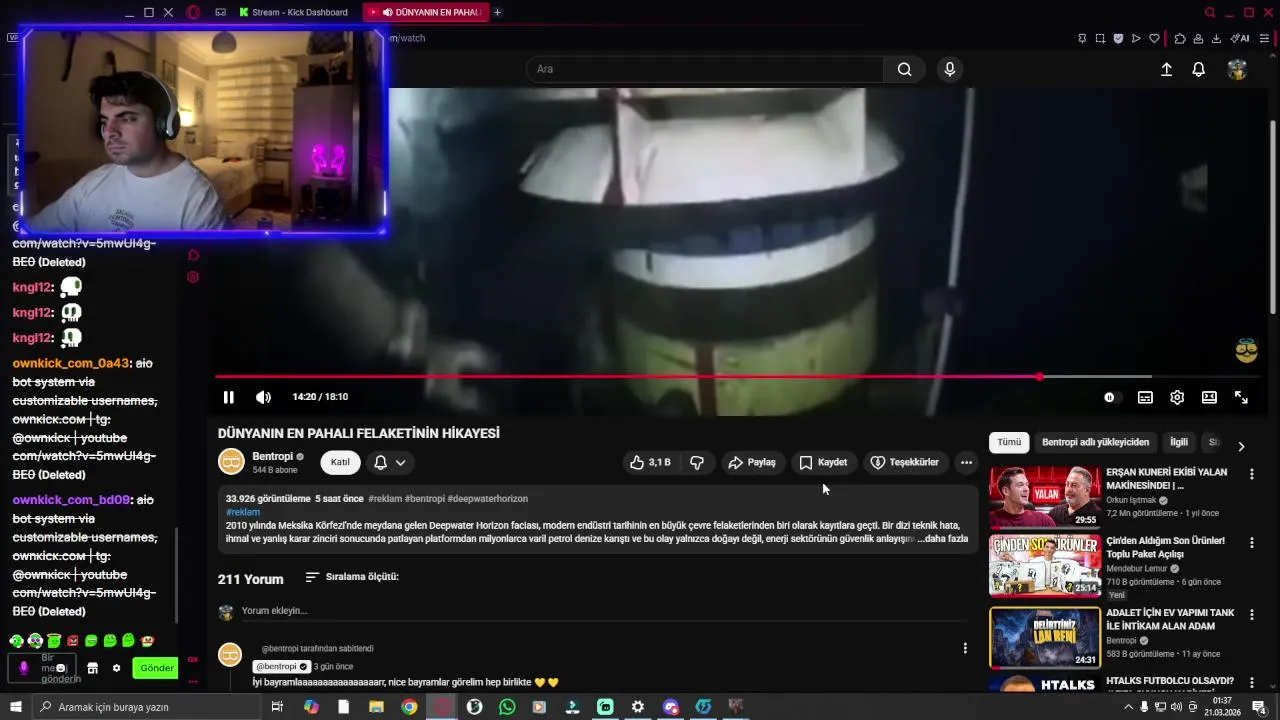
Task: Click the Teşekkürler thanks button
Action: click(905, 462)
